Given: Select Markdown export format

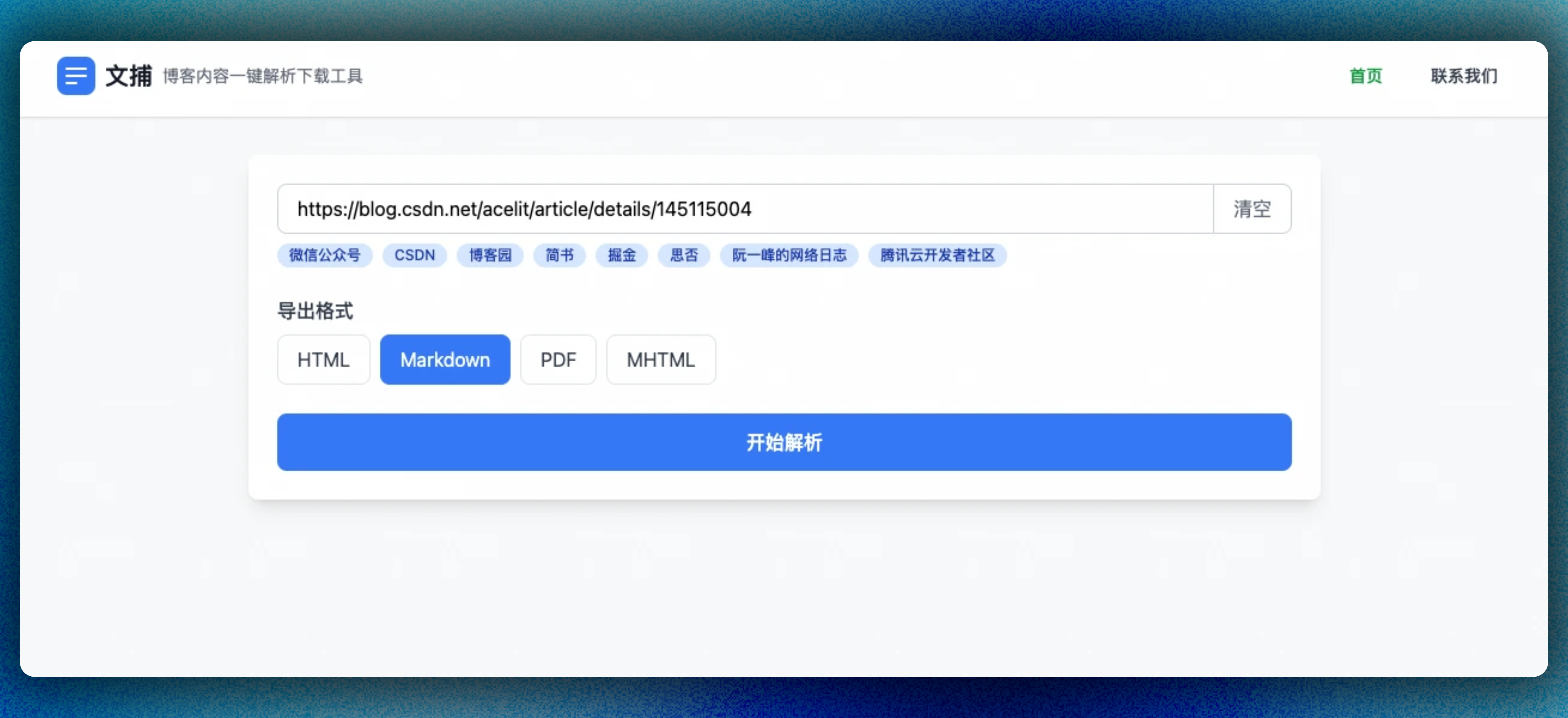Looking at the screenshot, I should [x=445, y=360].
